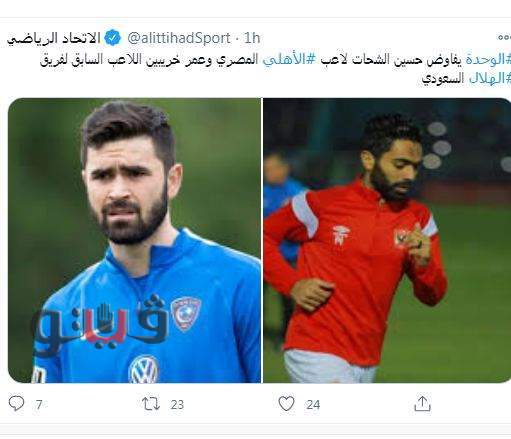Image resolution: width=511 pixels, height=439 pixels.
Task: Open the #الوحدة hashtag
Action: click(488, 59)
